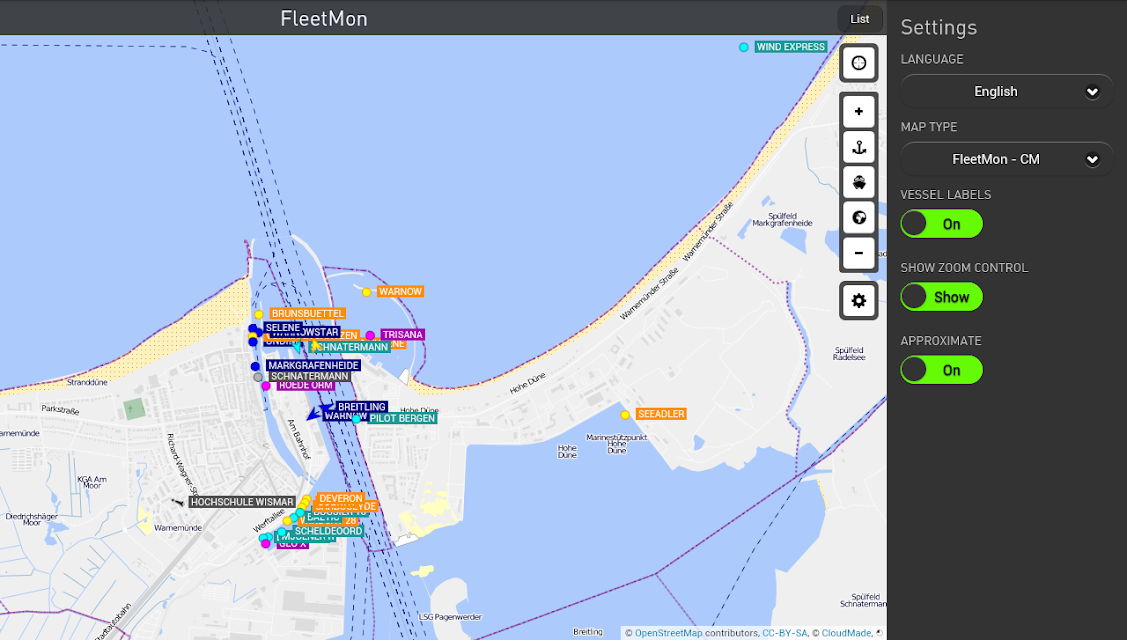Viewport: 1127px width, 640px height.
Task: Open ports via the anchor icon
Action: (x=858, y=147)
